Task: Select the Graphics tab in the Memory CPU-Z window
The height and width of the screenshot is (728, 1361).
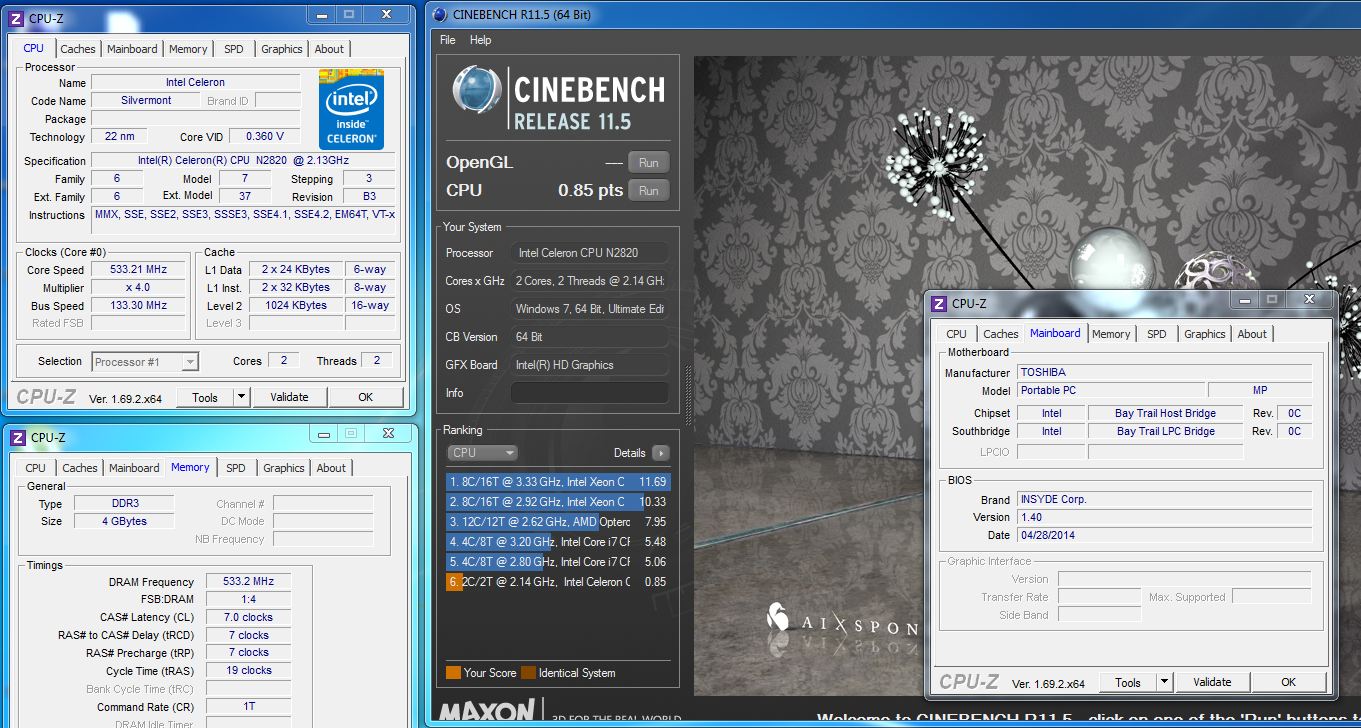Action: [x=284, y=468]
